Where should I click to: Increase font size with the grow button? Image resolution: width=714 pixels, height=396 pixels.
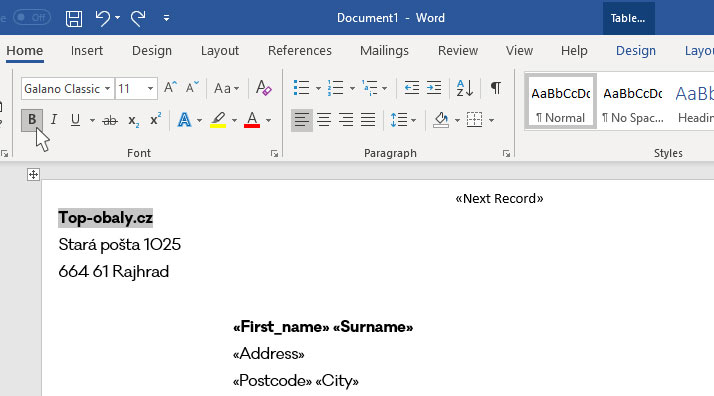point(170,87)
